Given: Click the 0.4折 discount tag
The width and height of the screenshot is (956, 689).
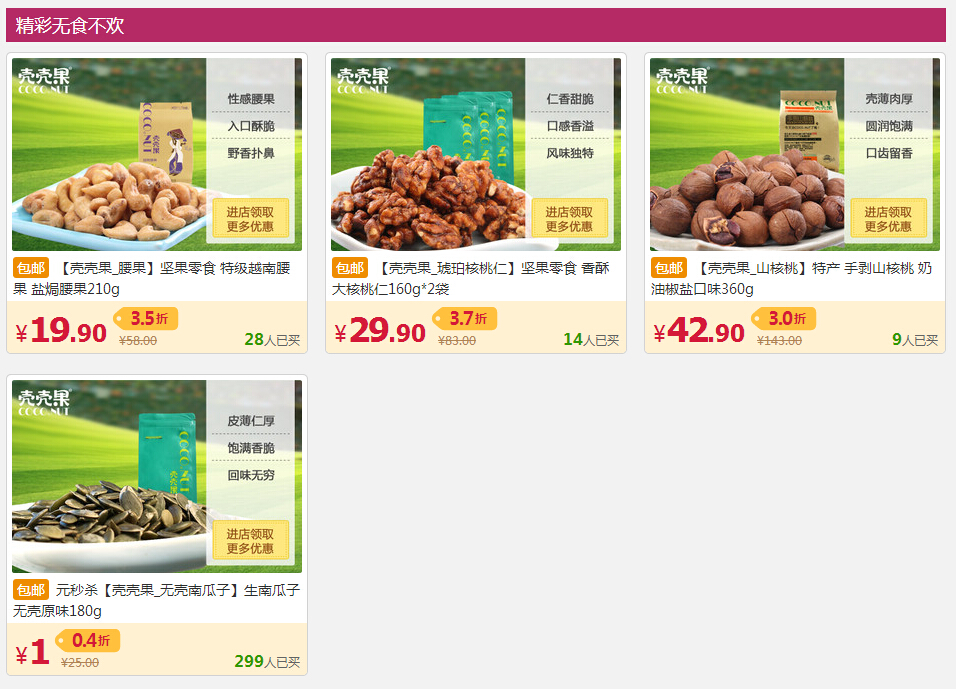Looking at the screenshot, I should pos(88,640).
